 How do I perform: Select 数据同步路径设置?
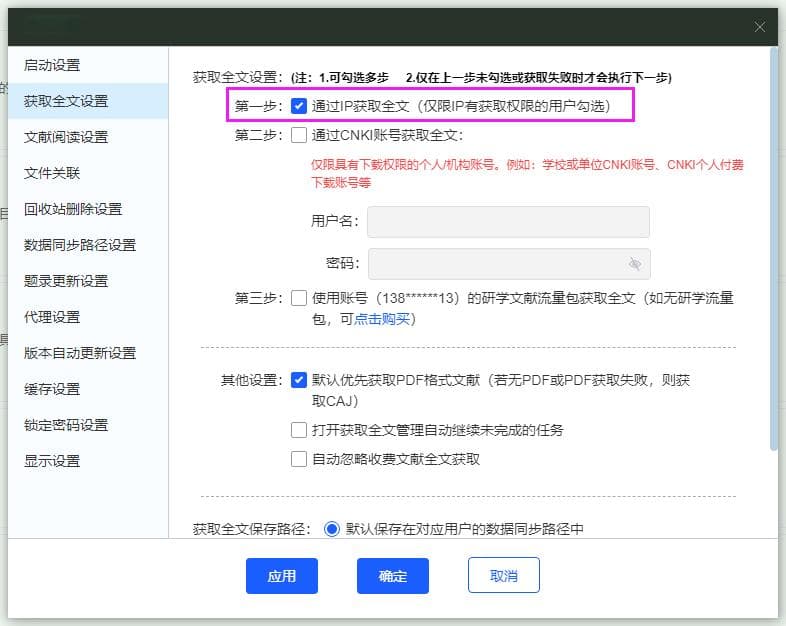[80, 245]
